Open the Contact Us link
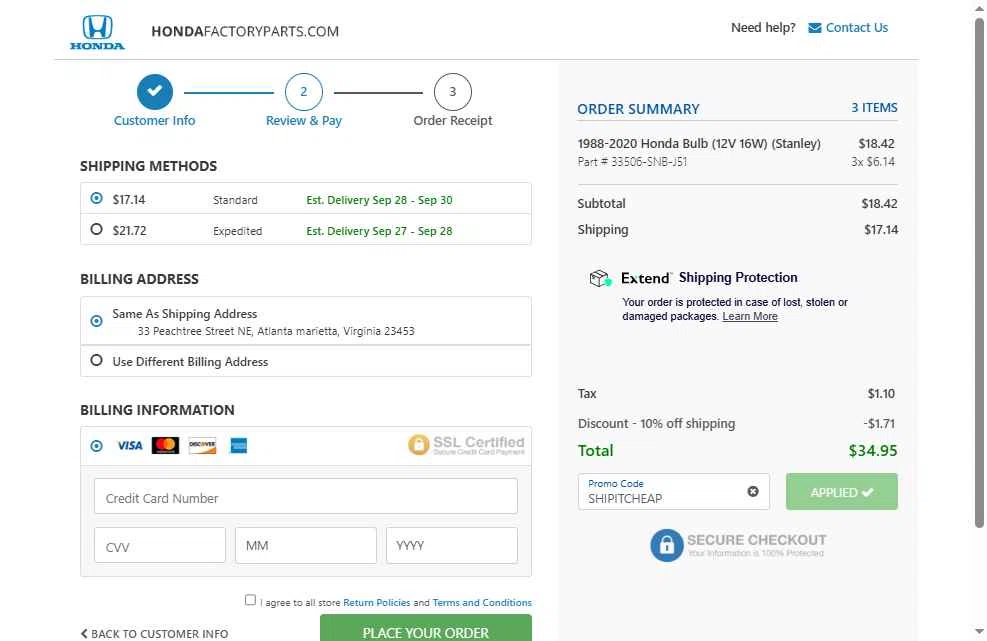Viewport: 987px width, 641px height. pos(856,28)
